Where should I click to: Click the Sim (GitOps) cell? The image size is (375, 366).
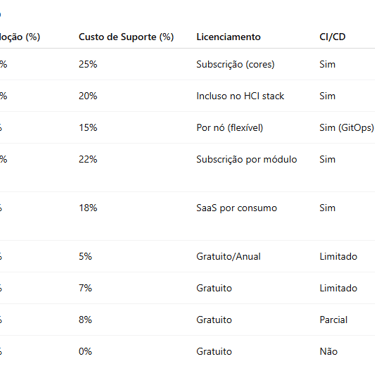[x=347, y=128]
